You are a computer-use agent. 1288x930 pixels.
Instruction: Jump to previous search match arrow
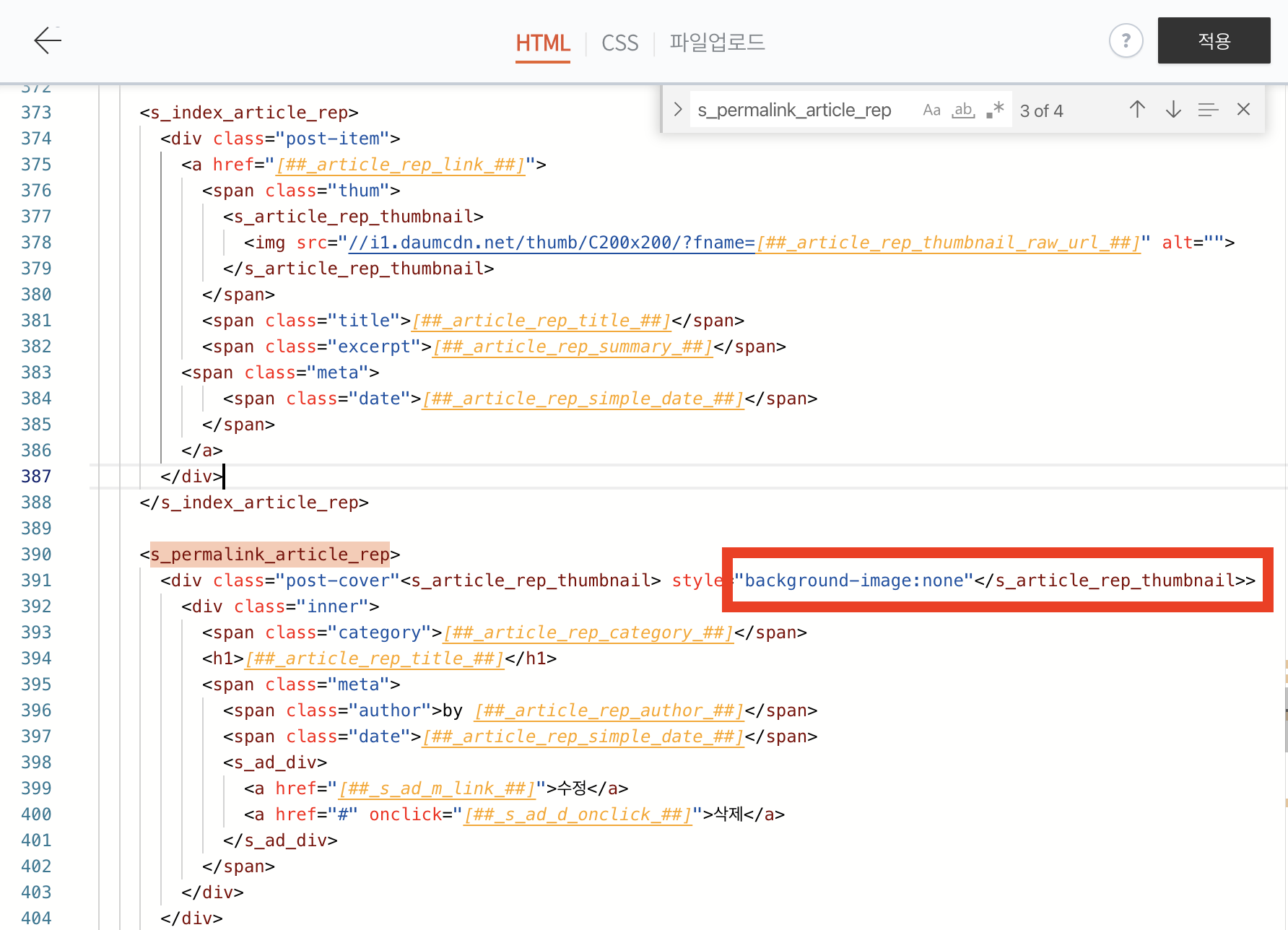(x=1137, y=110)
